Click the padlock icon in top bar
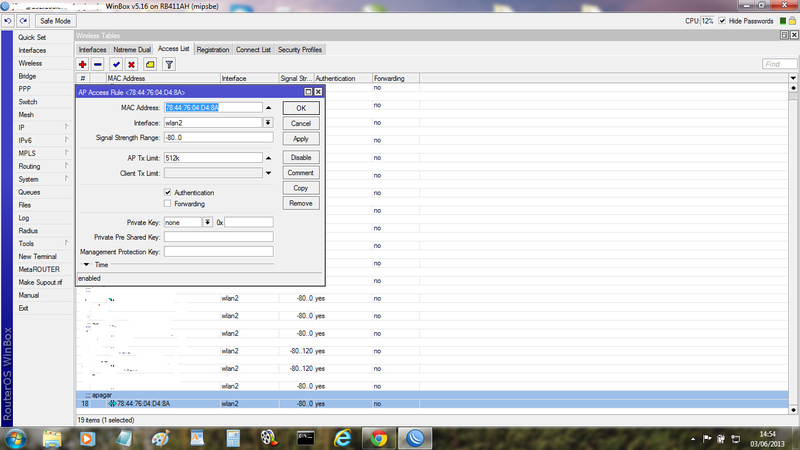This screenshot has height=450, width=800. coord(792,21)
